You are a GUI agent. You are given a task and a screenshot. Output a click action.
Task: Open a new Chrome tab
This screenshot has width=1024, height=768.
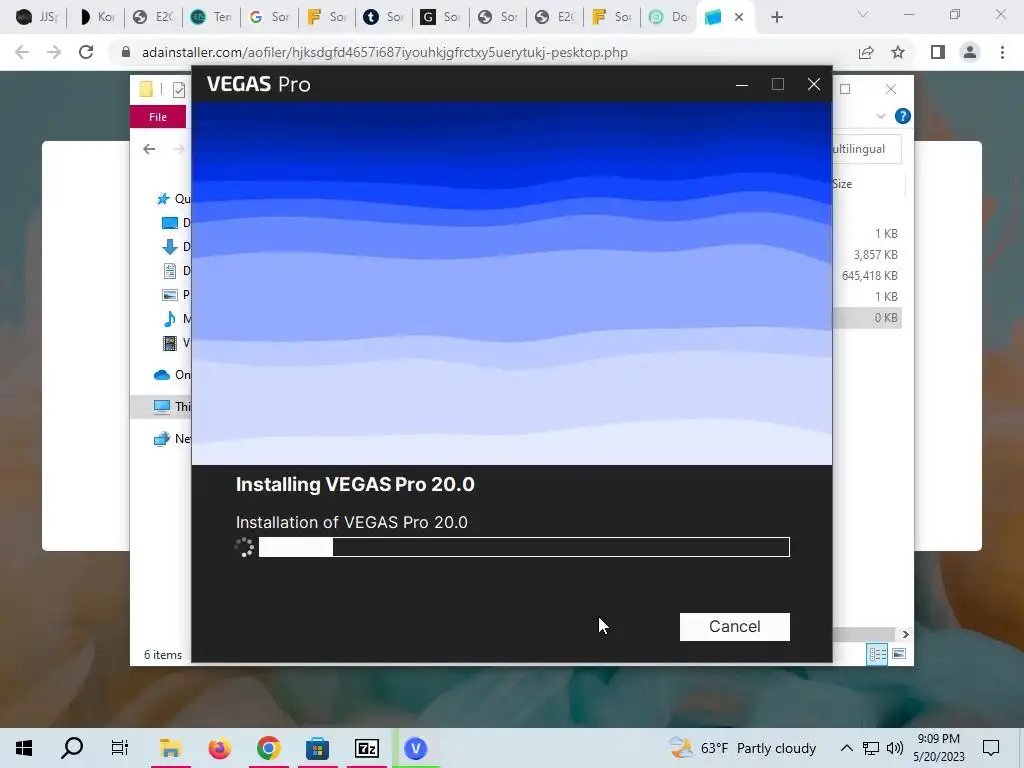pyautogui.click(x=776, y=17)
